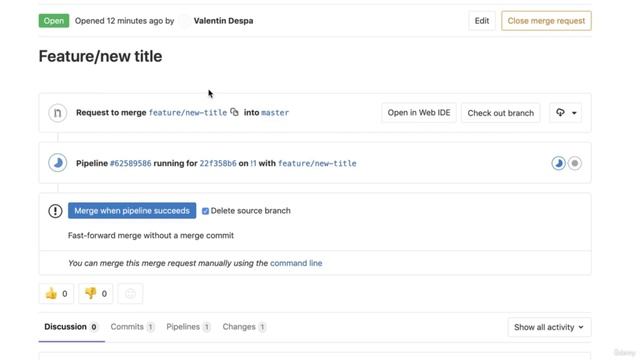640x360 pixels.
Task: Open pipeline #62589586 link
Action: pos(131,163)
